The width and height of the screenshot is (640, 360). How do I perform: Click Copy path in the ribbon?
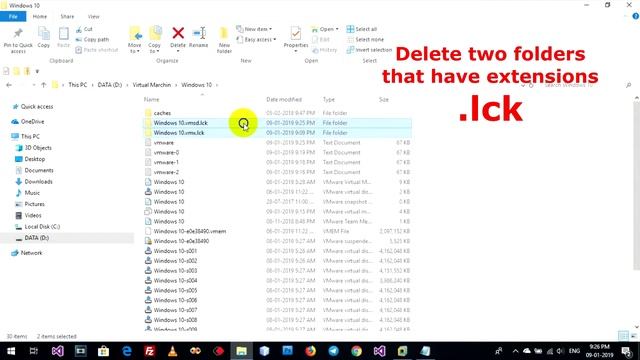point(92,40)
